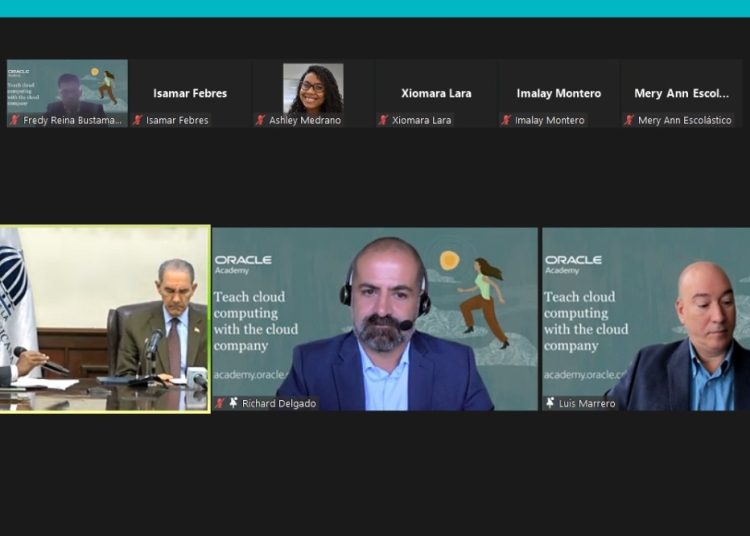Click the Isamar Febres participant tile
This screenshot has width=750, height=536.
click(190, 93)
